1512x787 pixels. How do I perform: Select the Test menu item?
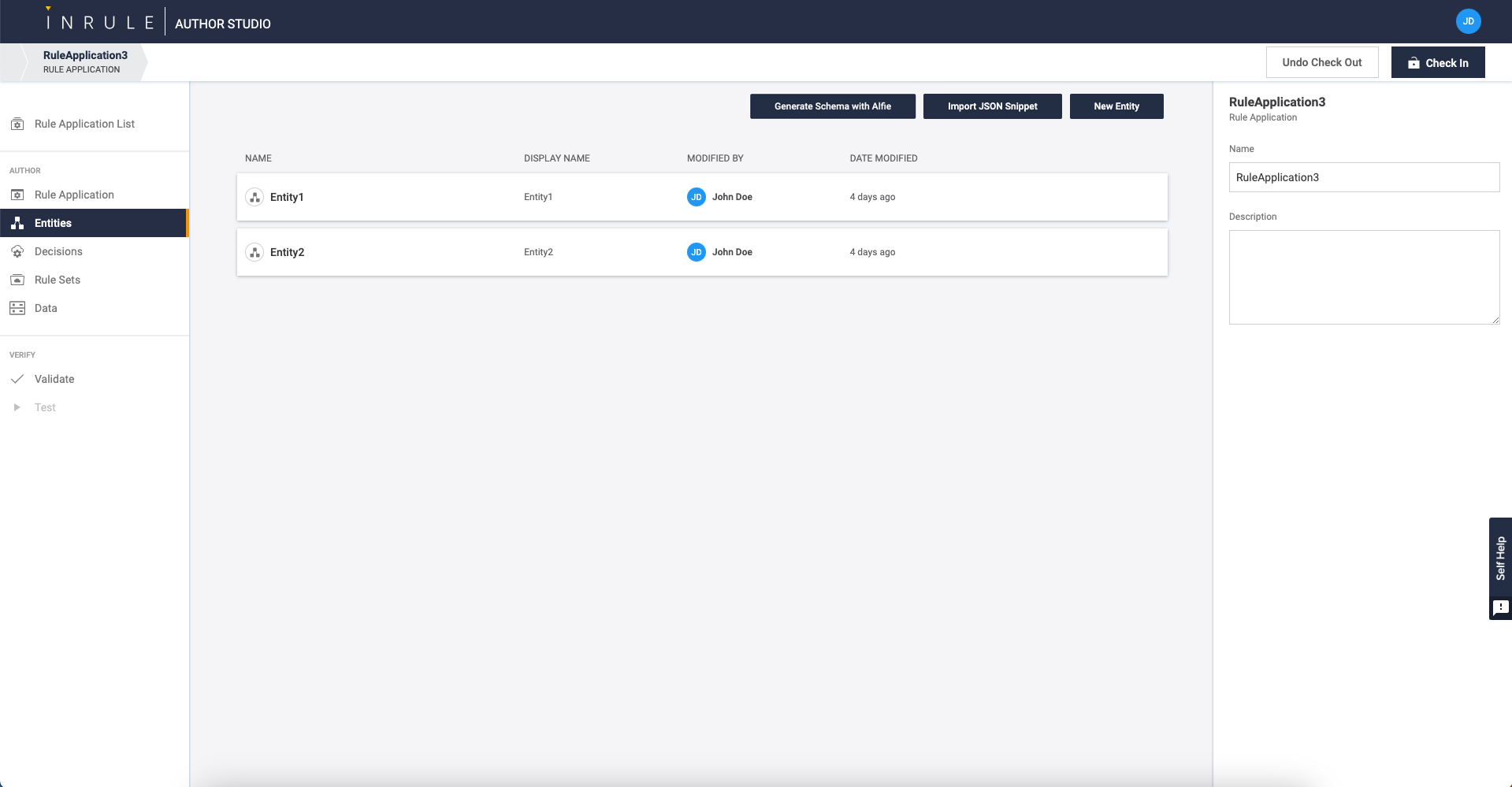pos(95,407)
